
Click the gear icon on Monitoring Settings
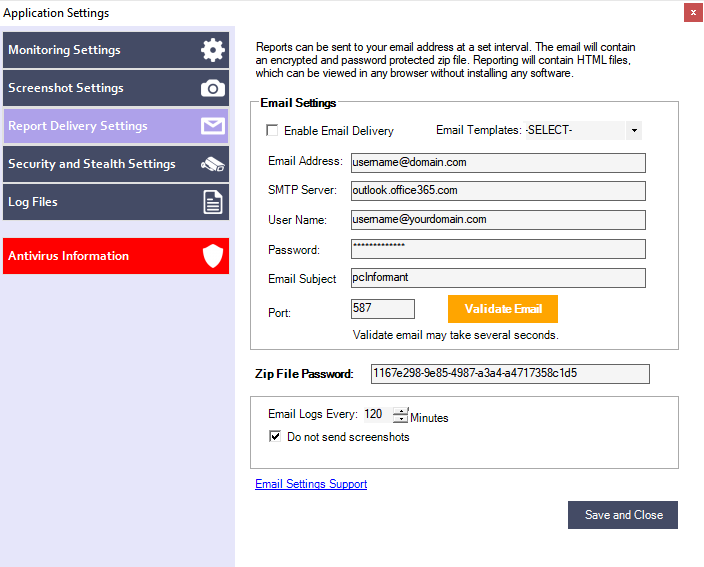pyautogui.click(x=212, y=50)
